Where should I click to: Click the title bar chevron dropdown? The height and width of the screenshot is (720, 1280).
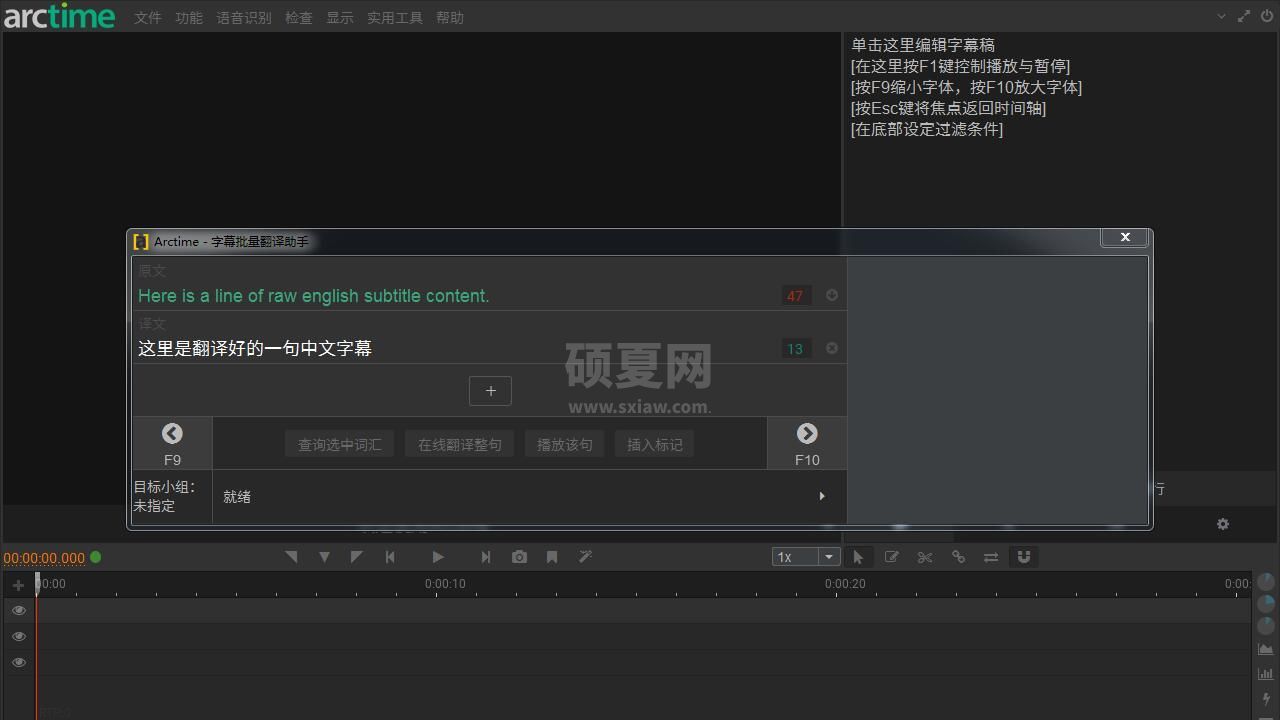click(x=1221, y=16)
